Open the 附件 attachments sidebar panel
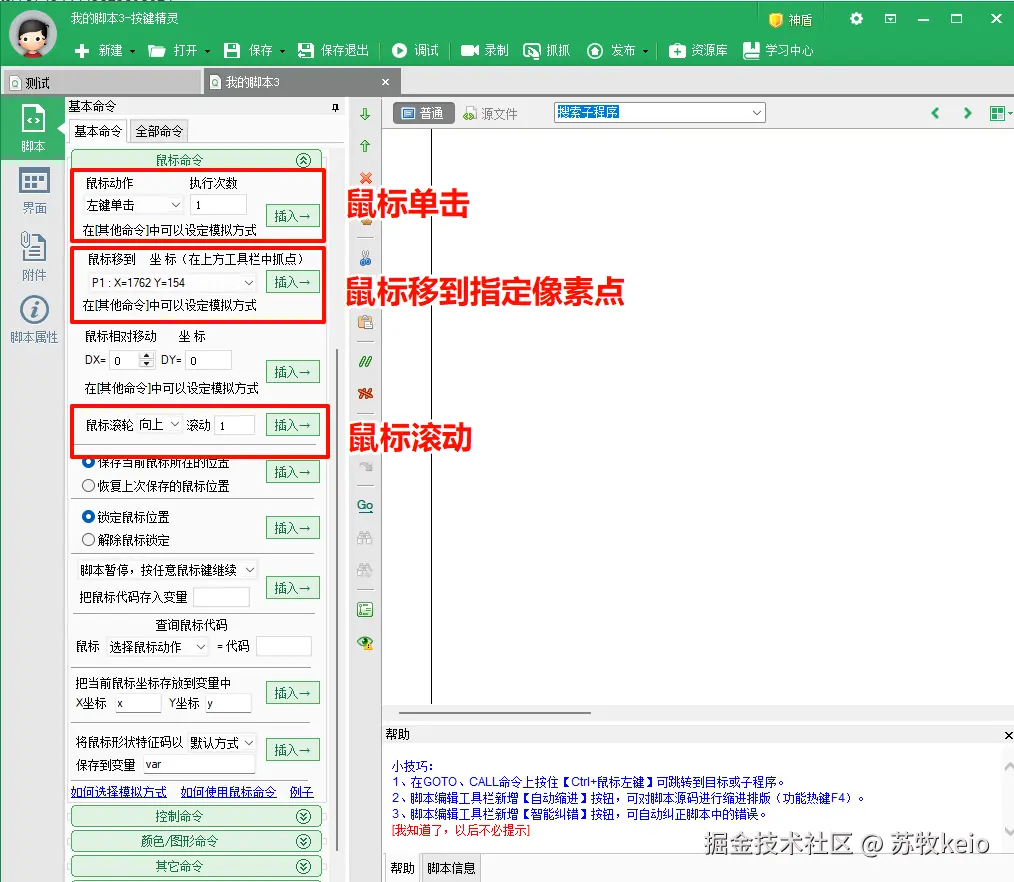The height and width of the screenshot is (882, 1014). pyautogui.click(x=34, y=256)
